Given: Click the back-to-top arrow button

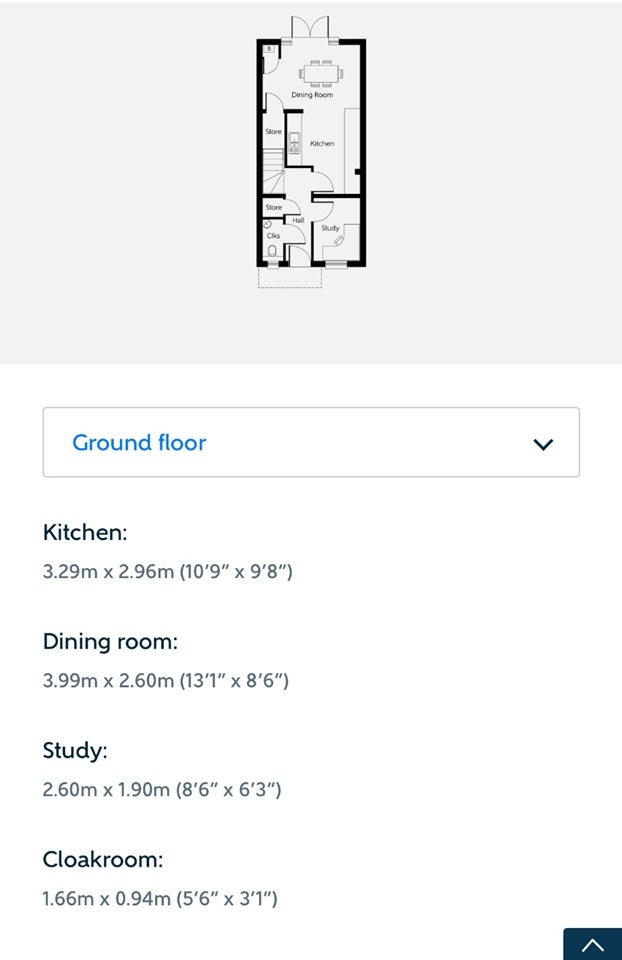Looking at the screenshot, I should click(x=593, y=944).
